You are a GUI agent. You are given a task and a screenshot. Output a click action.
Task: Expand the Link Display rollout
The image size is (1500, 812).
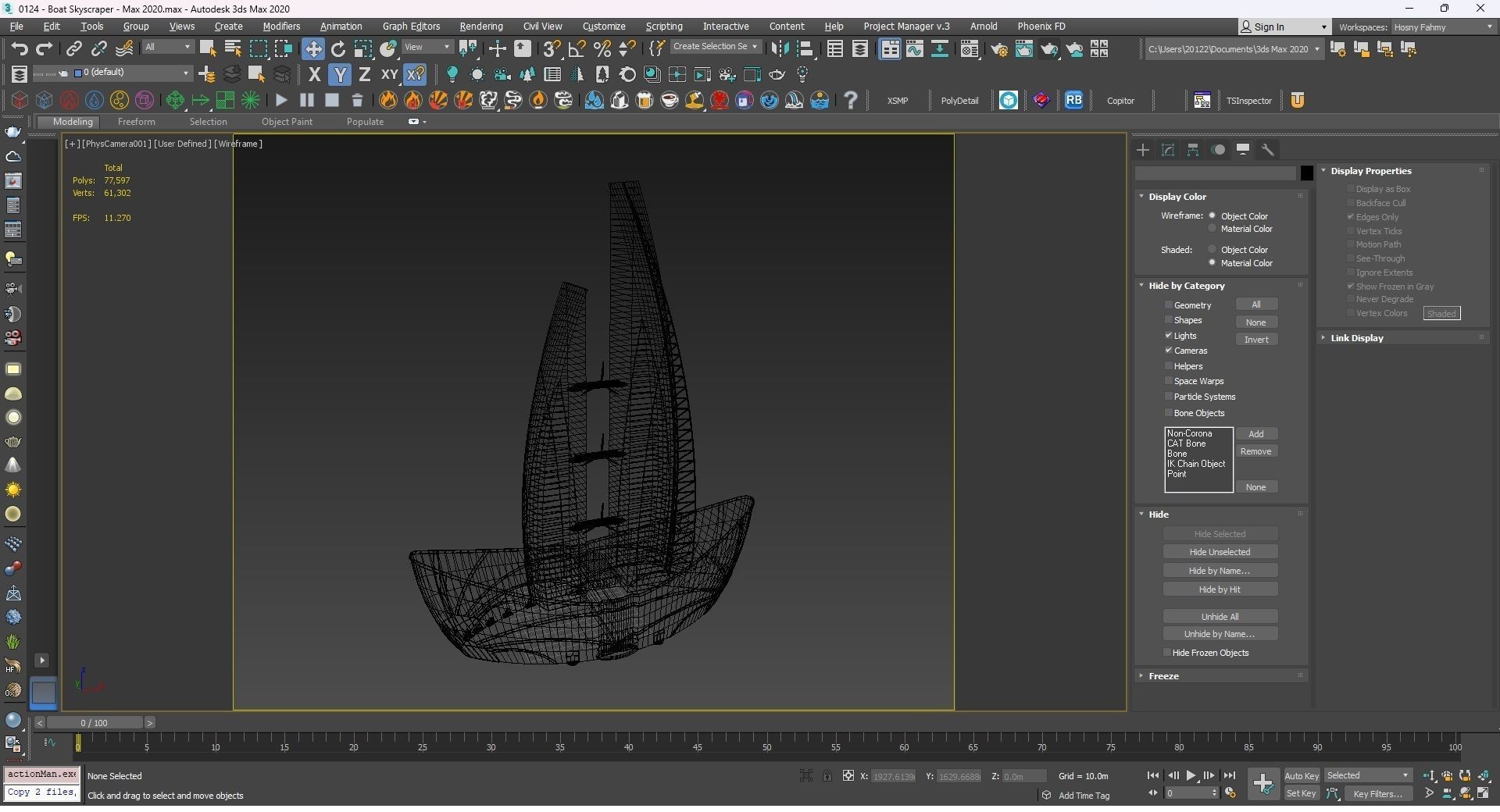pos(1402,337)
